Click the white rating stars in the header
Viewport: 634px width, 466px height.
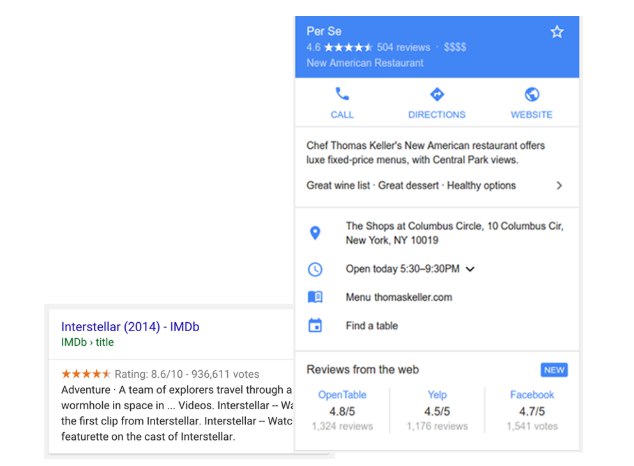[x=348, y=47]
